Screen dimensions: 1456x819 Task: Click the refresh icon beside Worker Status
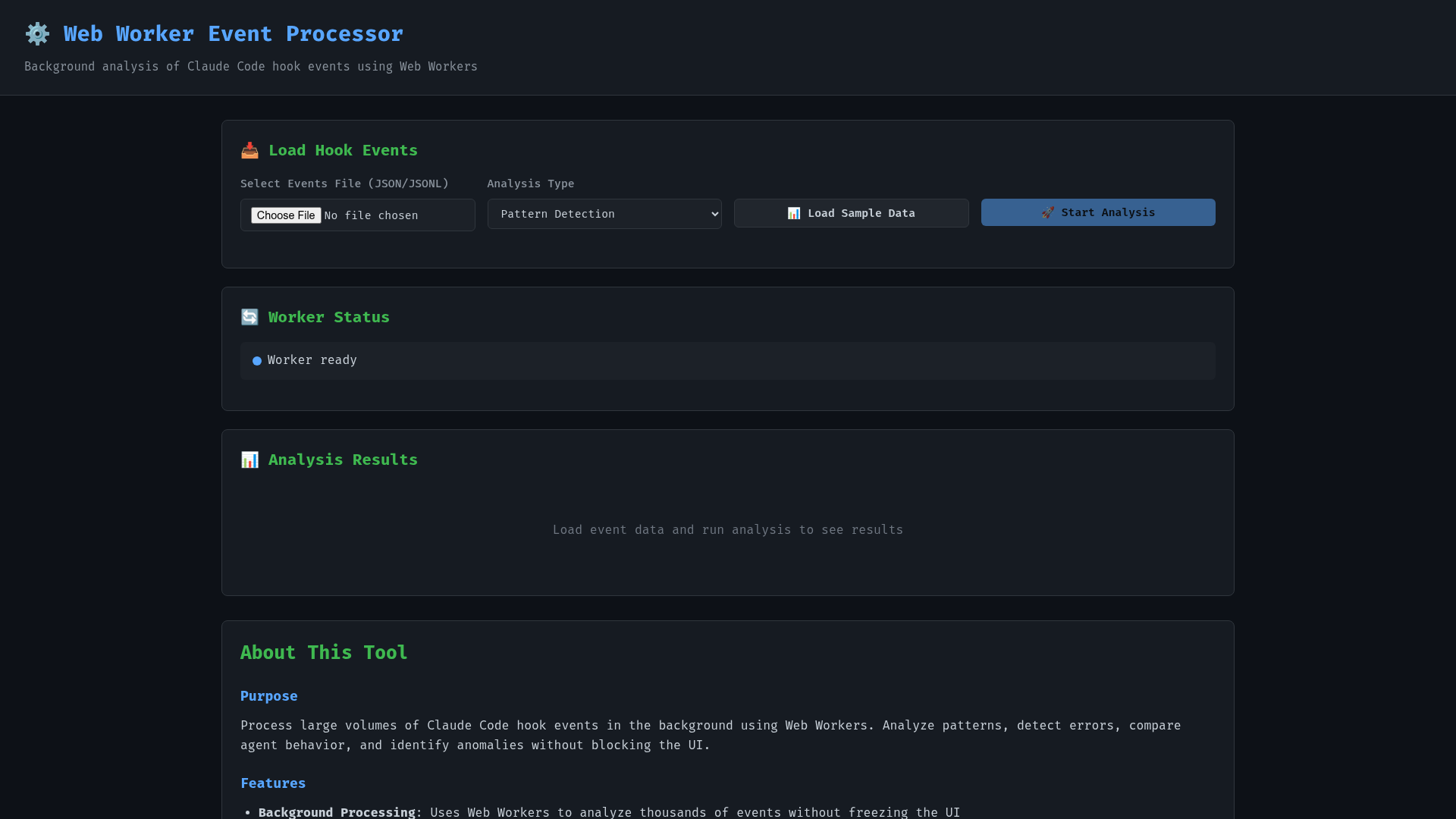249,318
